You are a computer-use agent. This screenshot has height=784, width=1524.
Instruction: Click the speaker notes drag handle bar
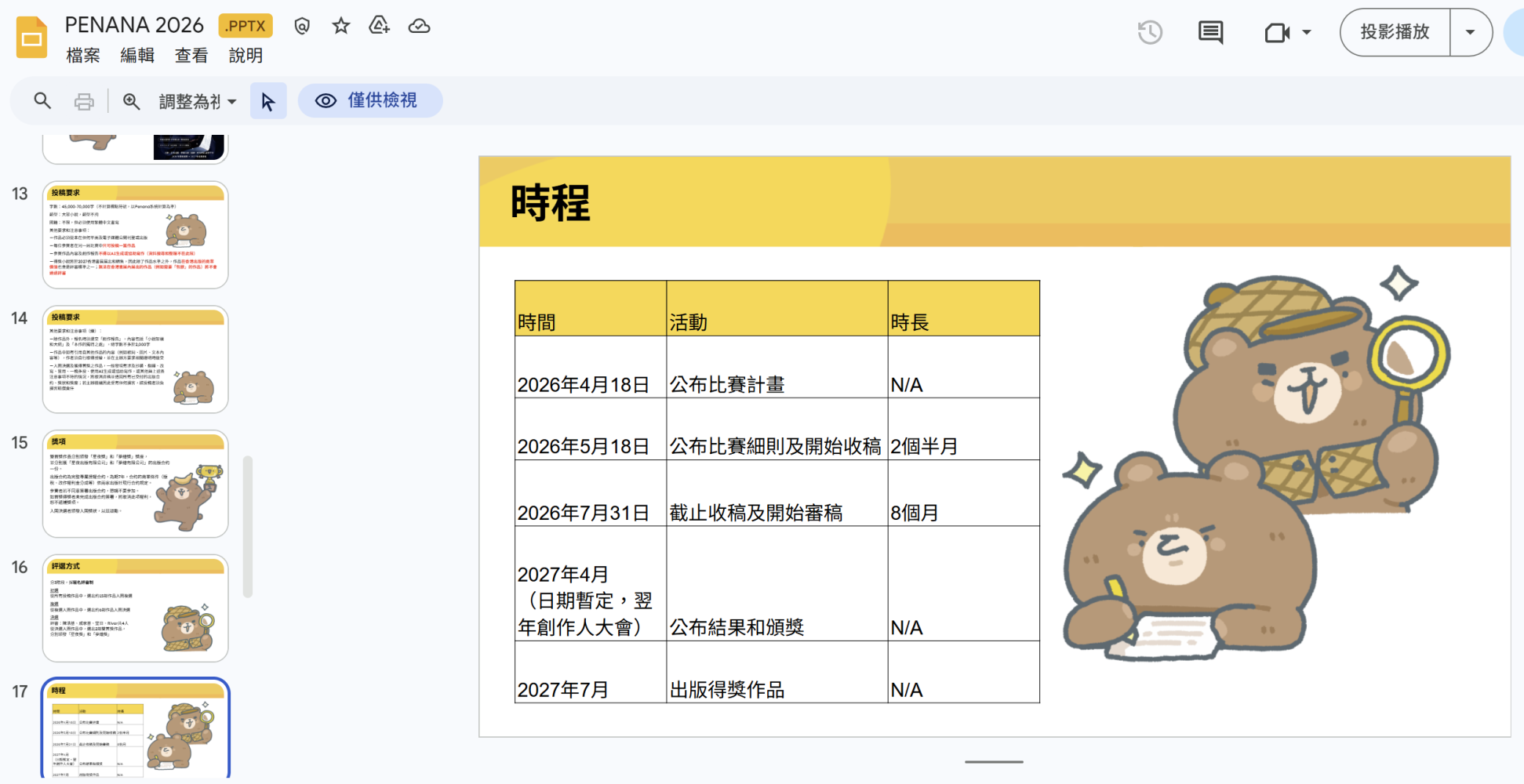point(994,761)
